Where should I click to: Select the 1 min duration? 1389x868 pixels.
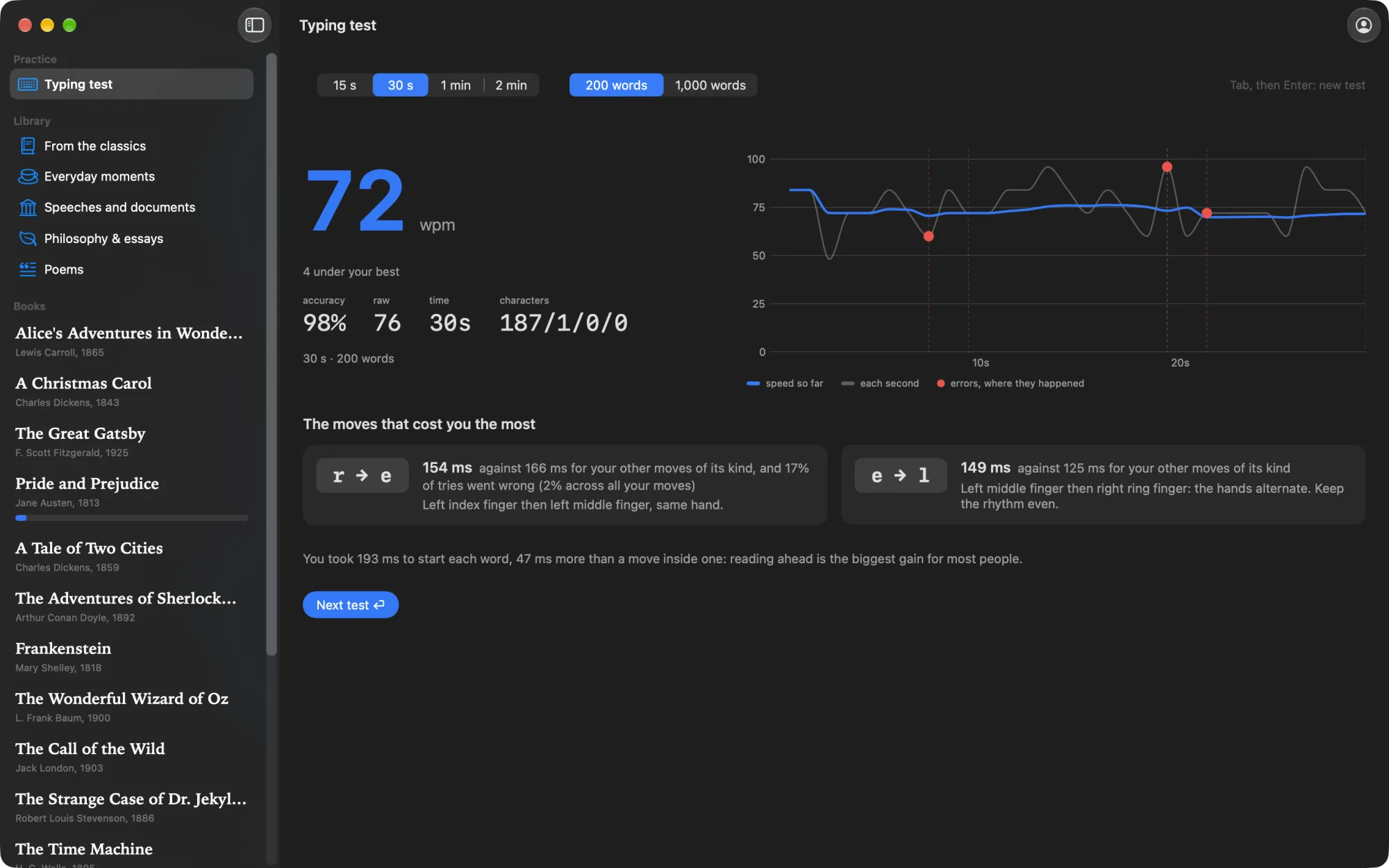456,85
